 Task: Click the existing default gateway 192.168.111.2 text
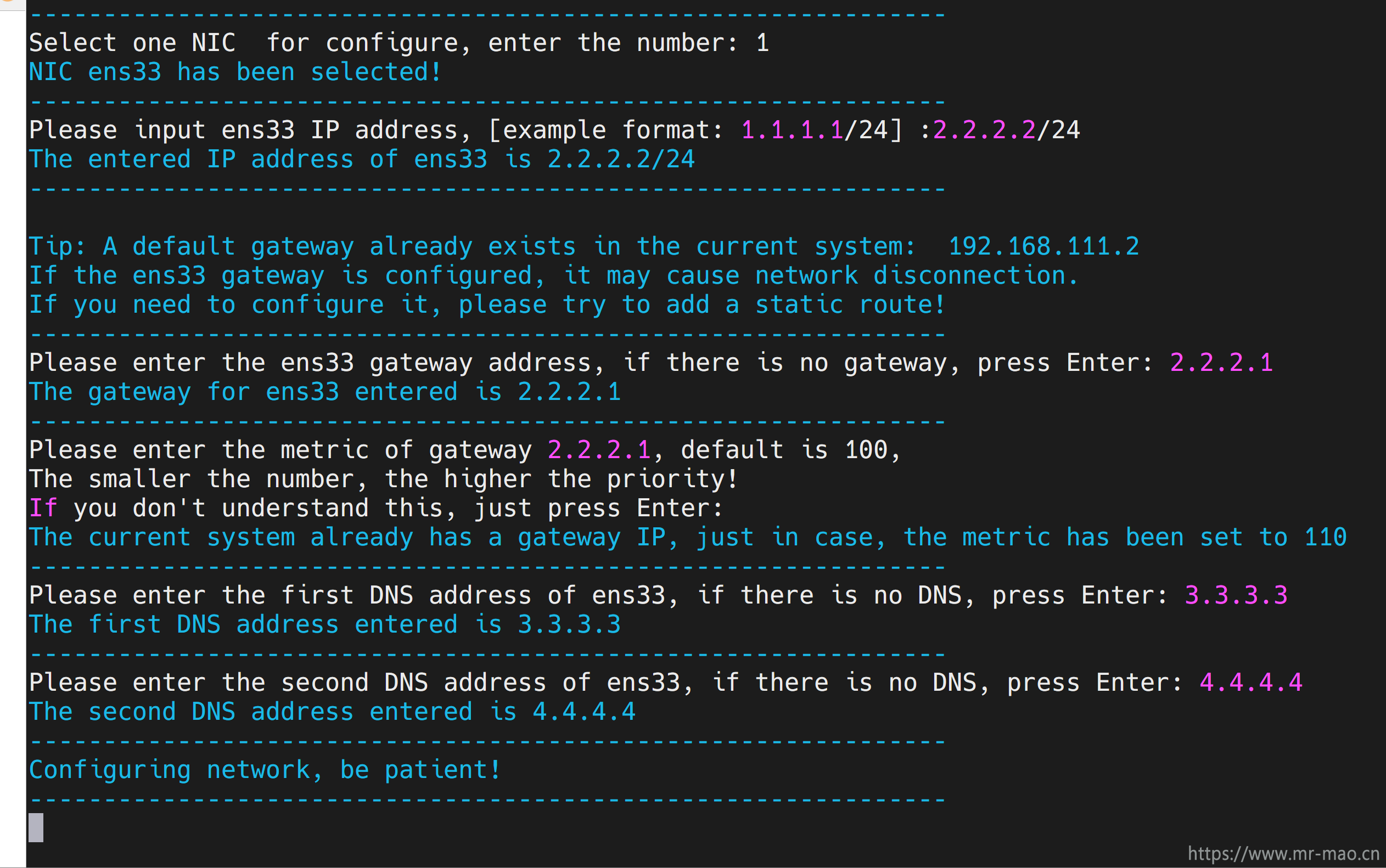pos(1043,247)
